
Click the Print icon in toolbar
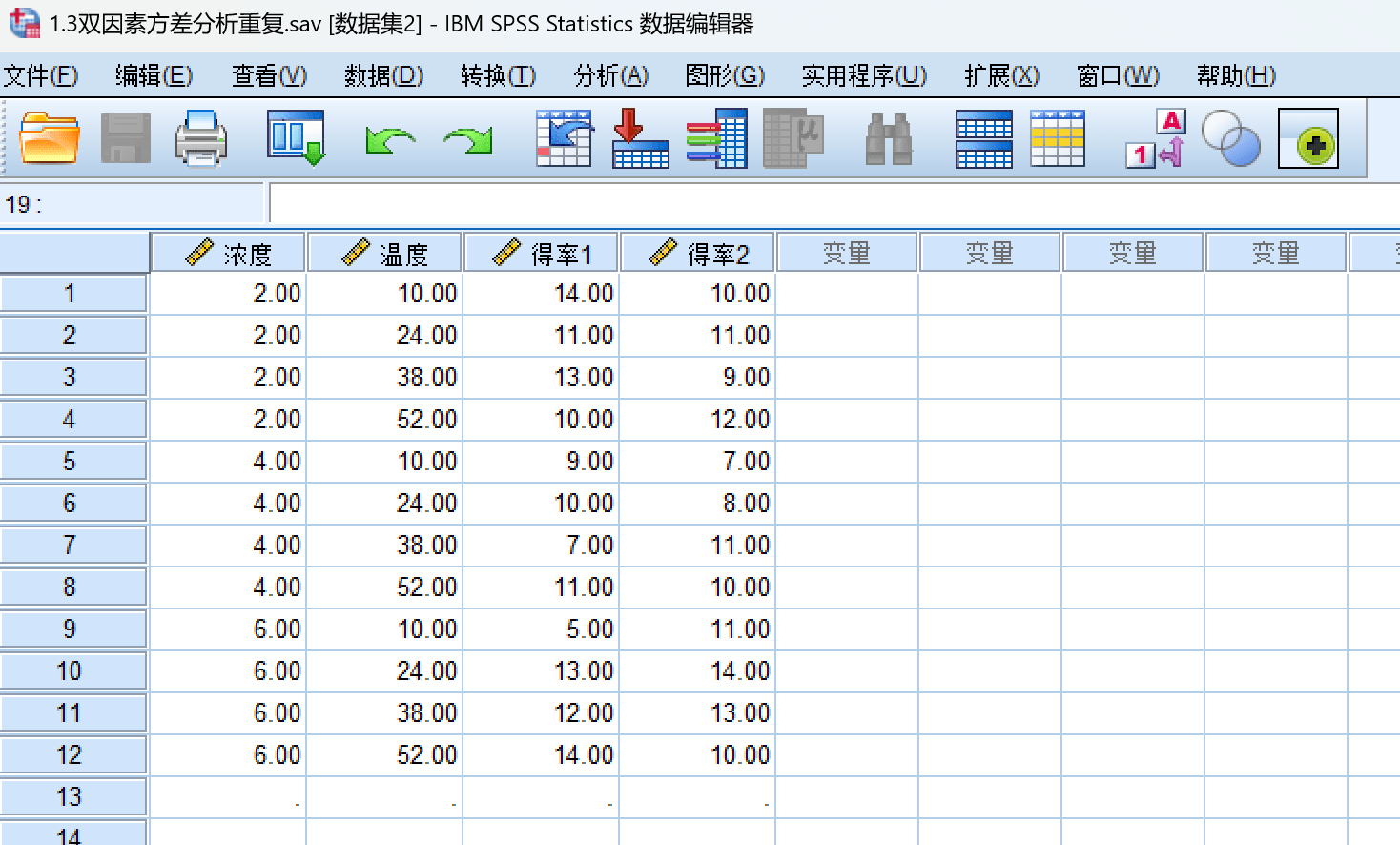pyautogui.click(x=201, y=139)
